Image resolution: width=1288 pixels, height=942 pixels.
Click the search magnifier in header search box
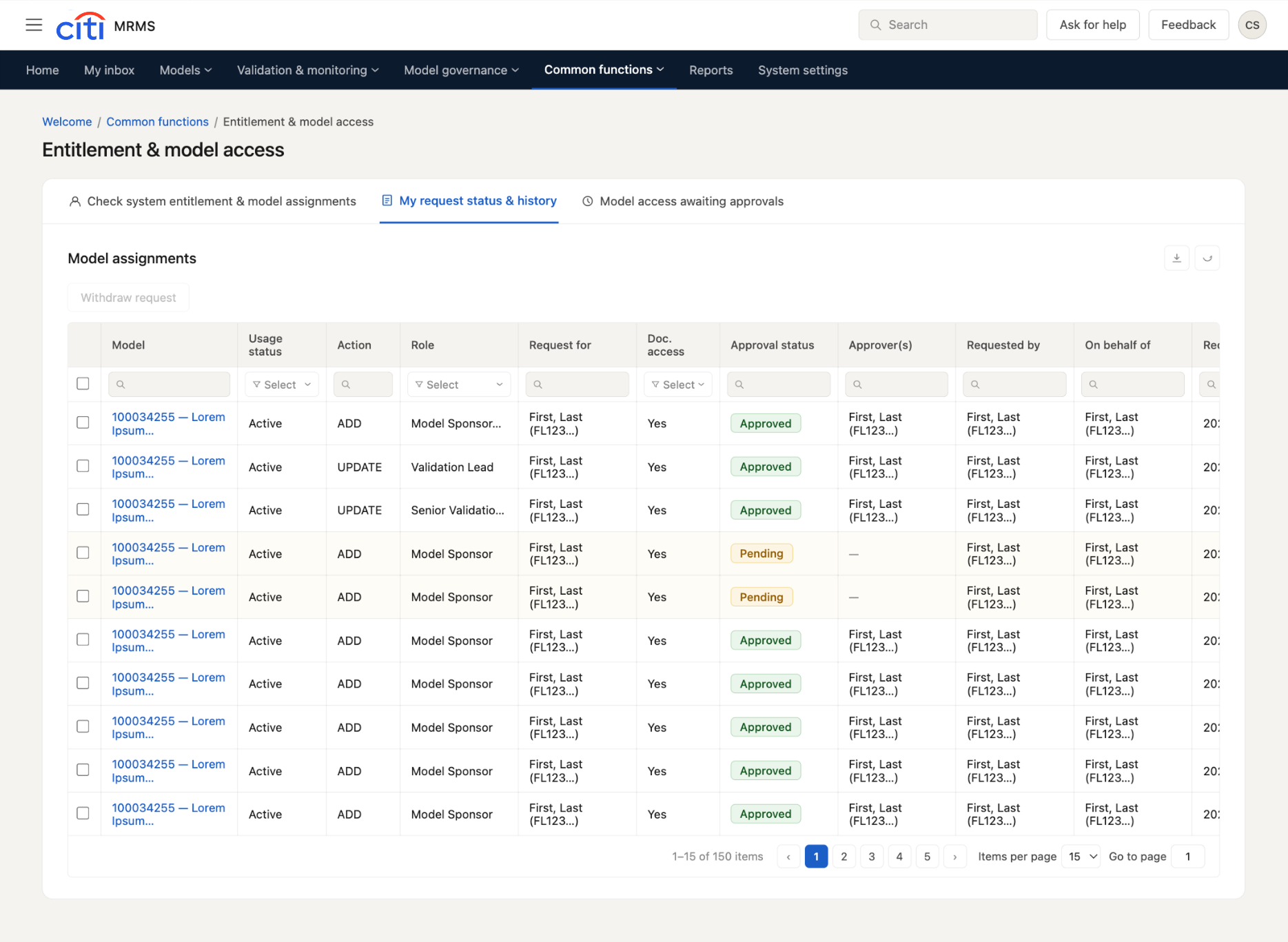pos(875,25)
